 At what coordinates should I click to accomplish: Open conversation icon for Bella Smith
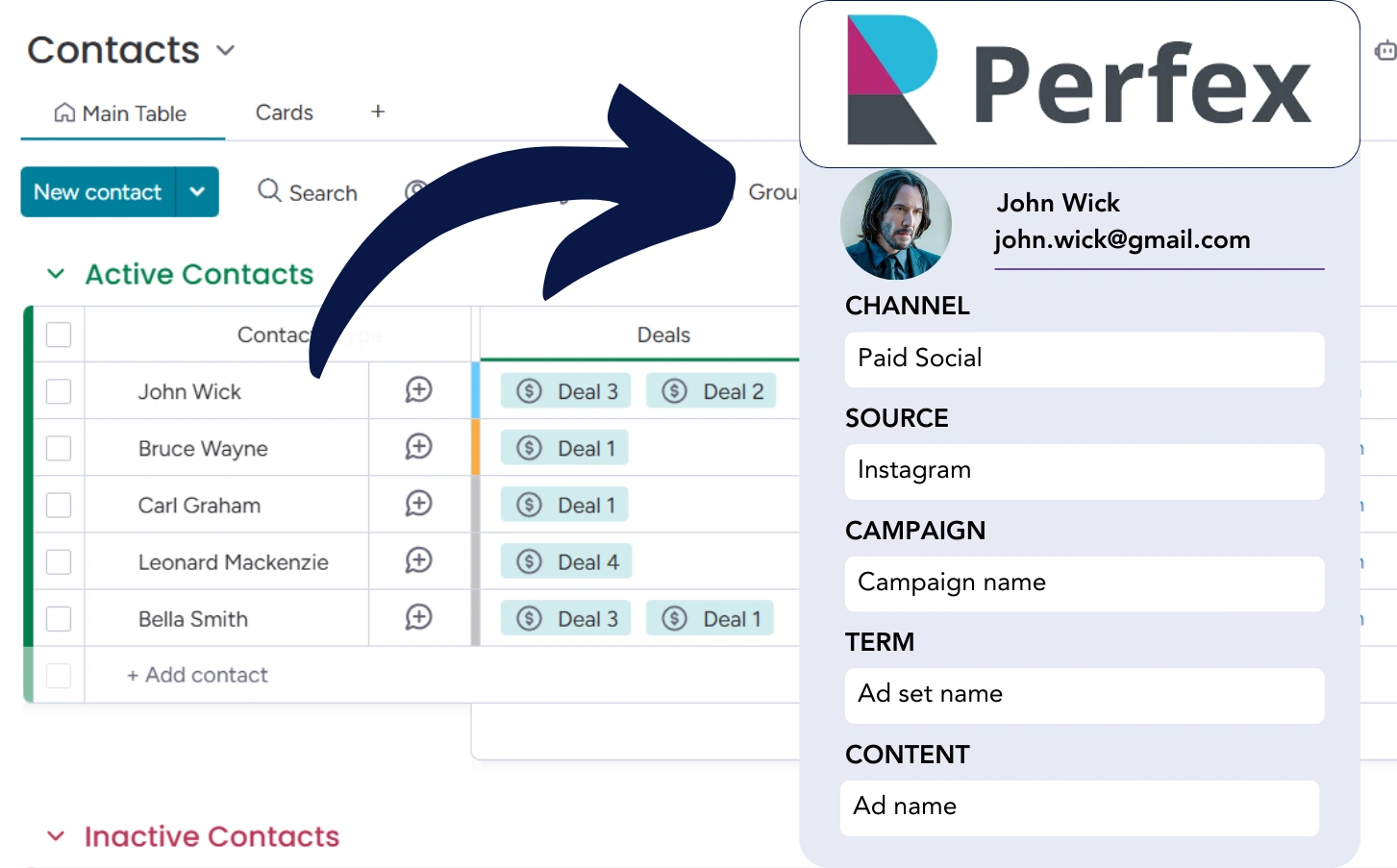(418, 616)
